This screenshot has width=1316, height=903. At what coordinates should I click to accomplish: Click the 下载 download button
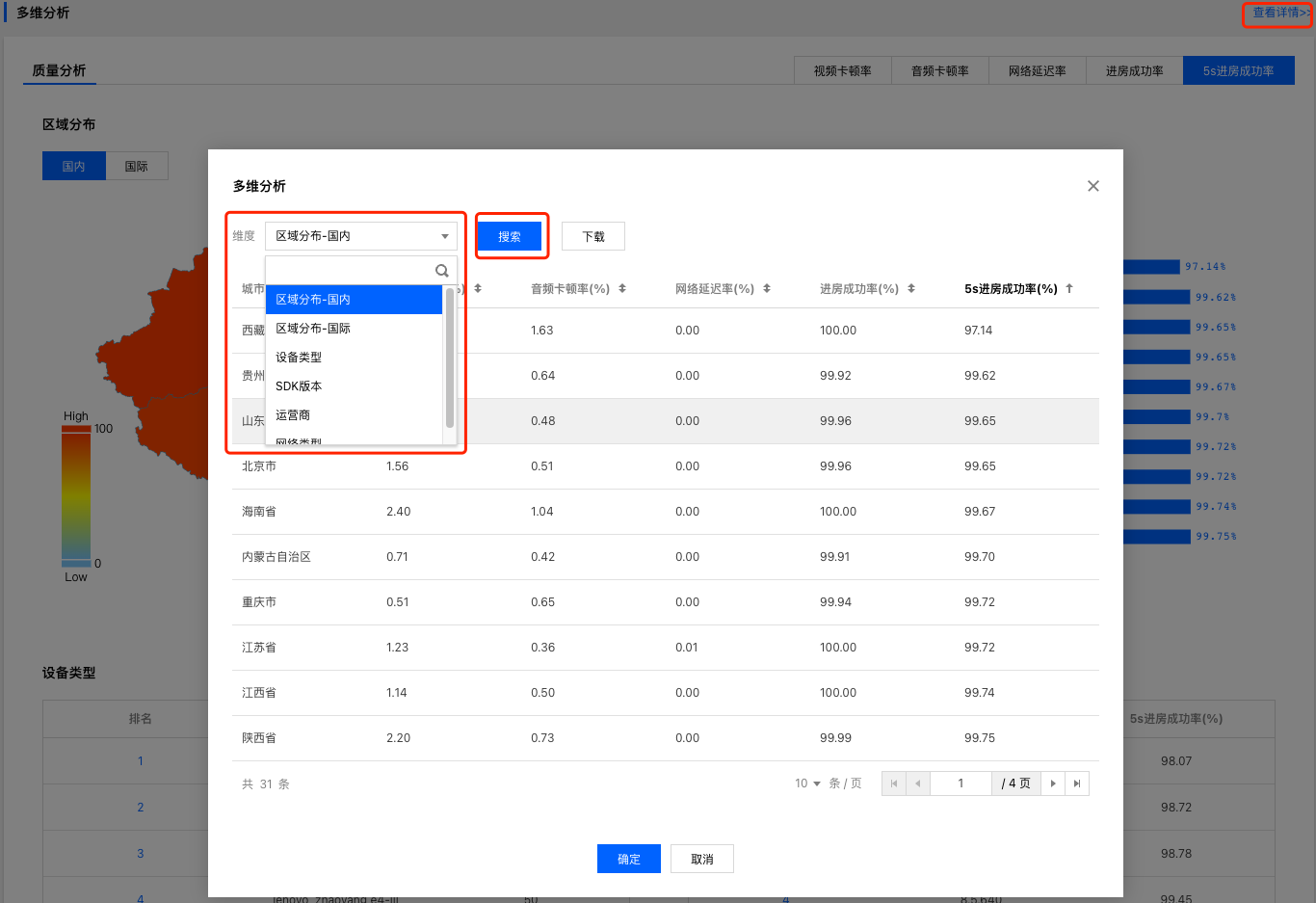click(x=593, y=236)
